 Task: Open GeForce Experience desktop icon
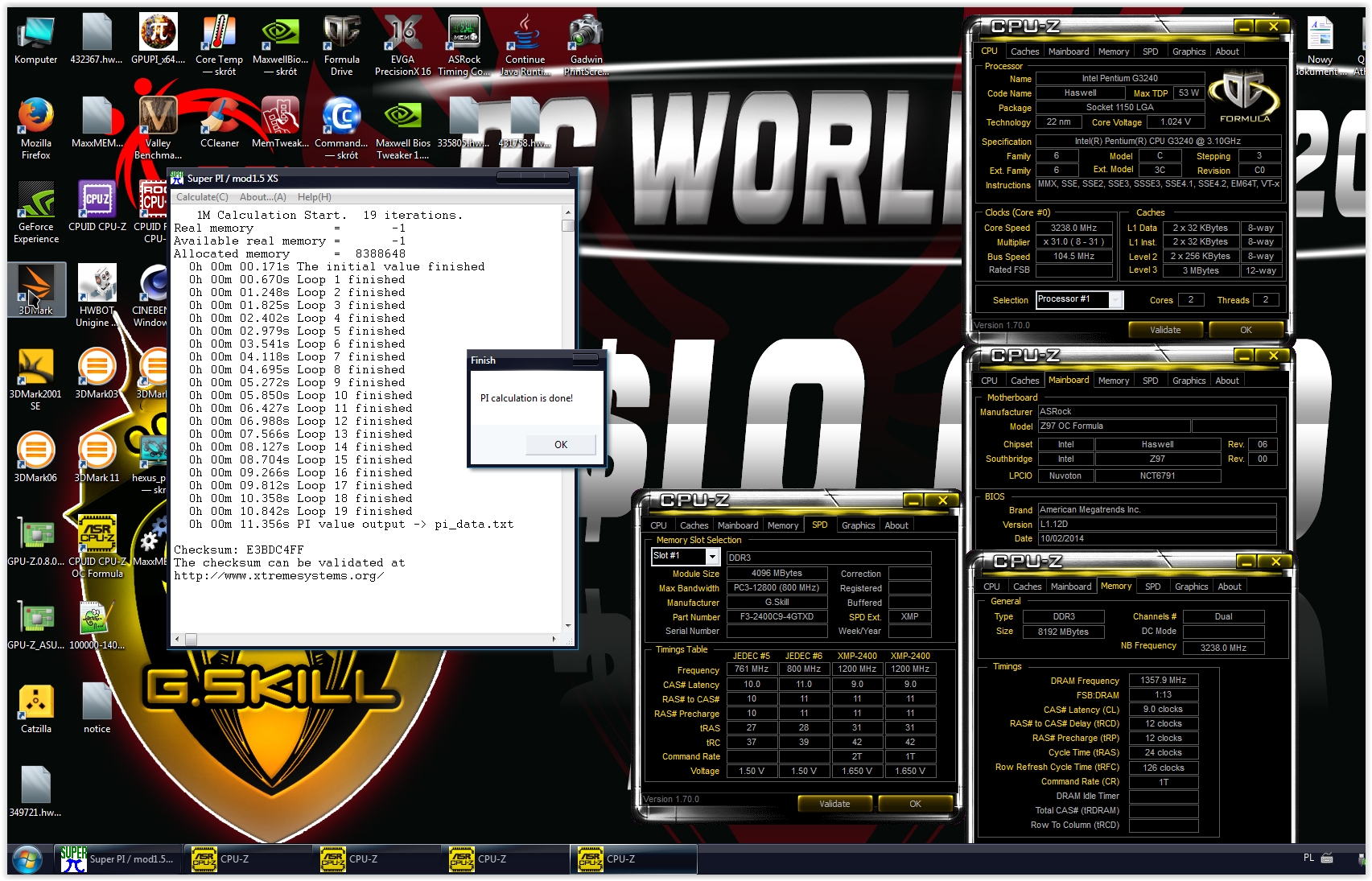coord(35,213)
